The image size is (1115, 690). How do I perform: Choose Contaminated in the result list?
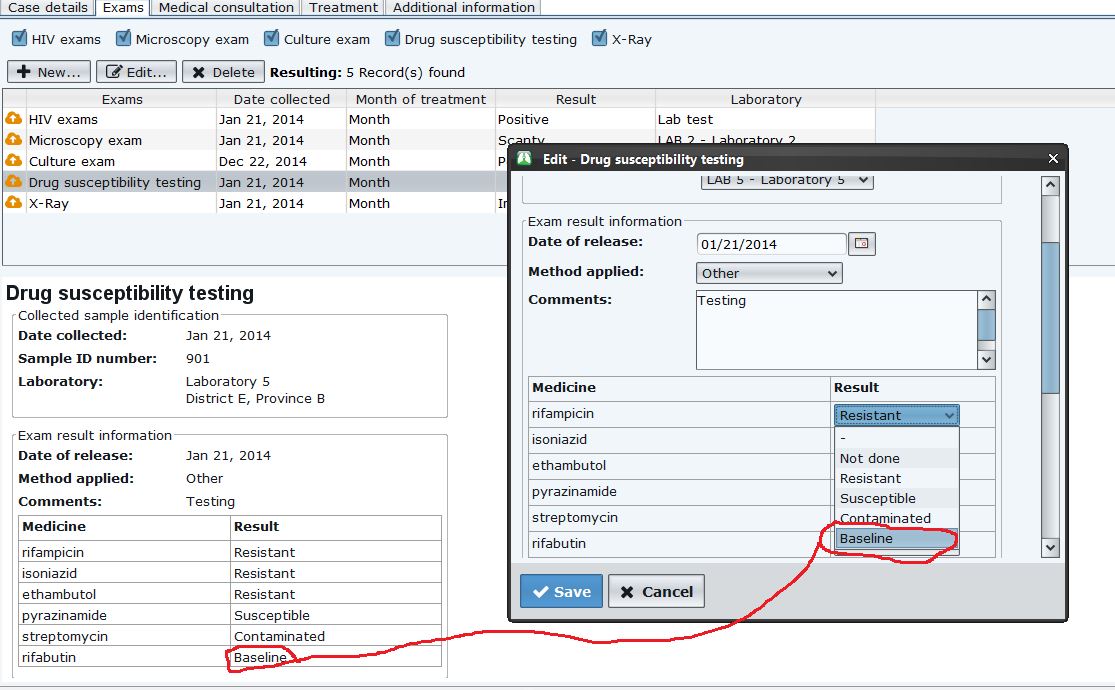(x=896, y=518)
